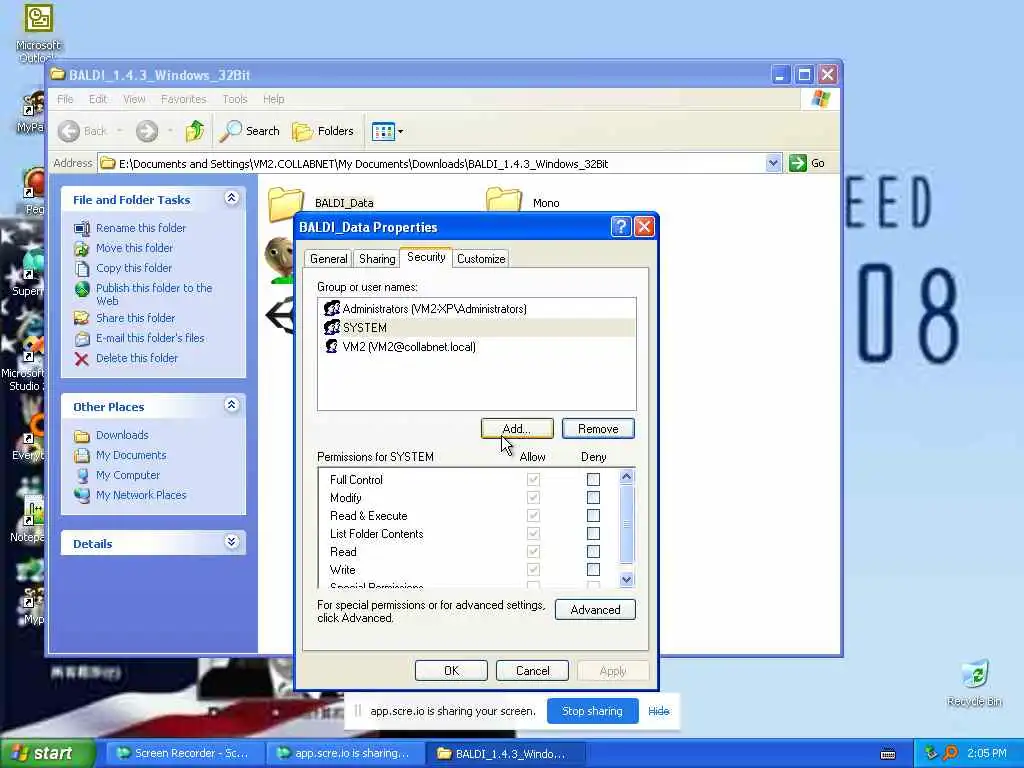The width and height of the screenshot is (1024, 768).
Task: Select the BALDI_Data folder icon
Action: (286, 203)
